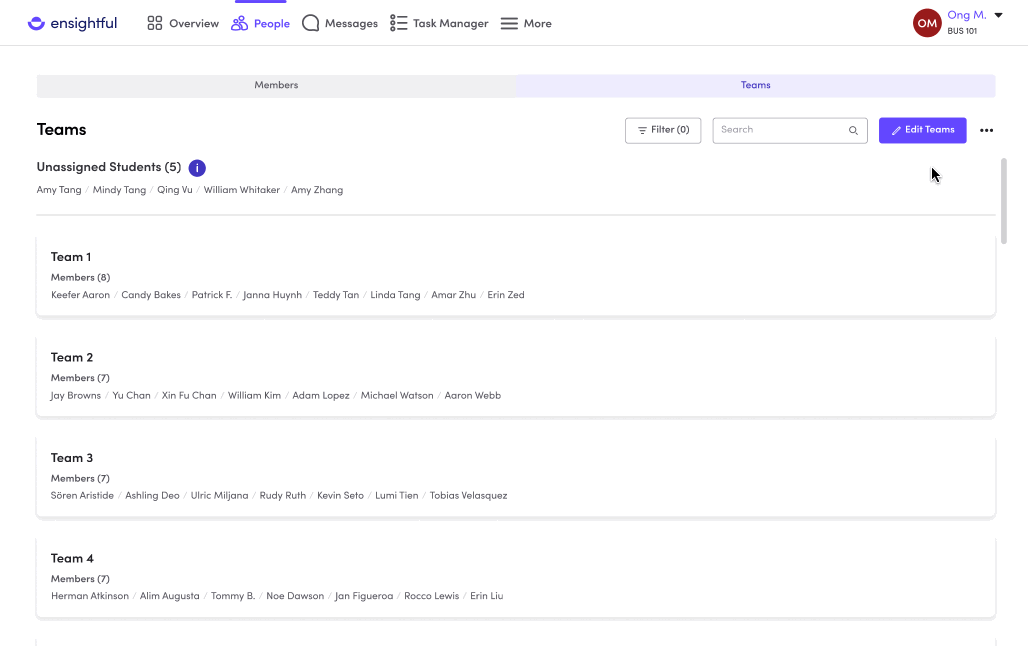This screenshot has width=1028, height=646.
Task: Select the Overview grid icon
Action: coord(155,23)
